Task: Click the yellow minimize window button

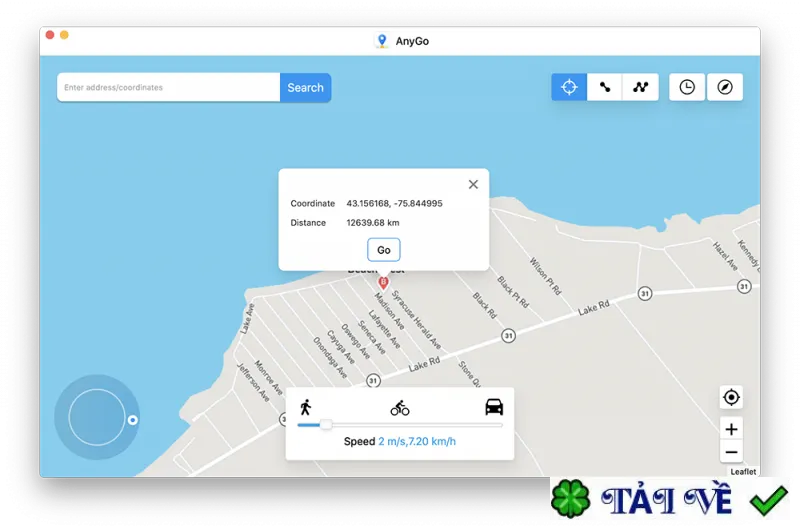Action: pyautogui.click(x=64, y=35)
